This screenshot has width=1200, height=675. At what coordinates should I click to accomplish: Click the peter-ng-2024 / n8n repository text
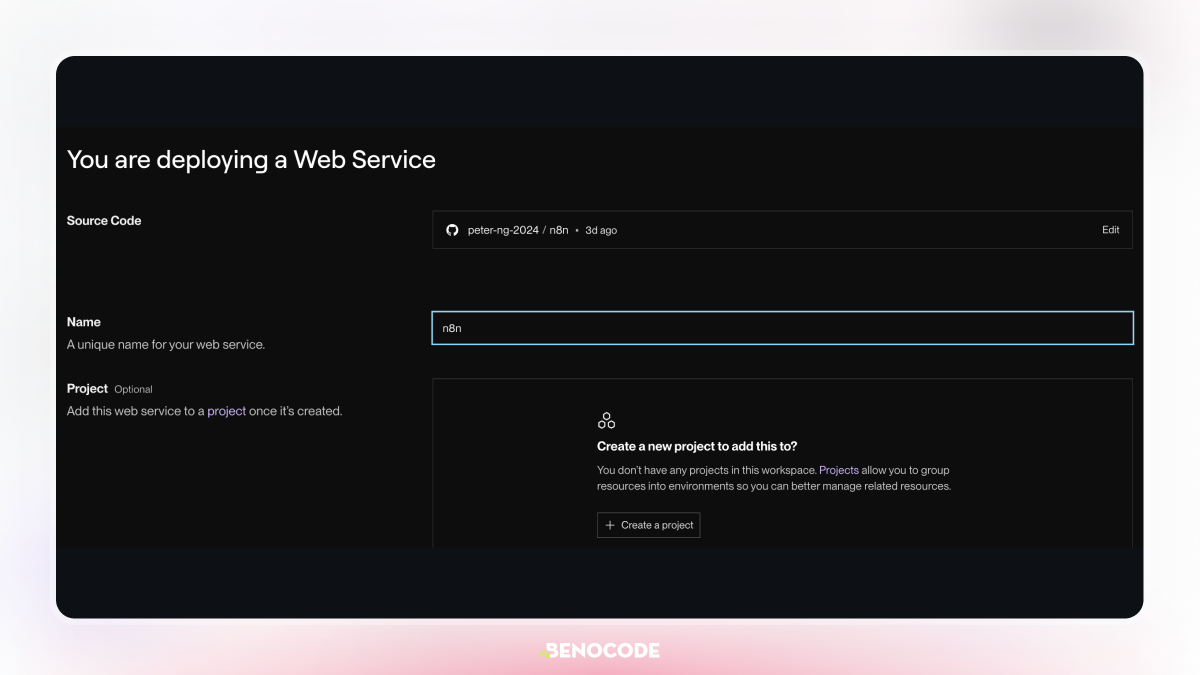click(518, 230)
